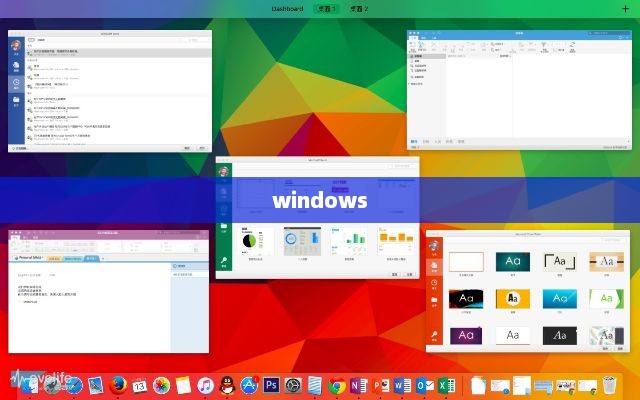Click the Recent clock icon in Word sidebar
Image resolution: width=640 pixels, height=400 pixels.
(x=16, y=83)
